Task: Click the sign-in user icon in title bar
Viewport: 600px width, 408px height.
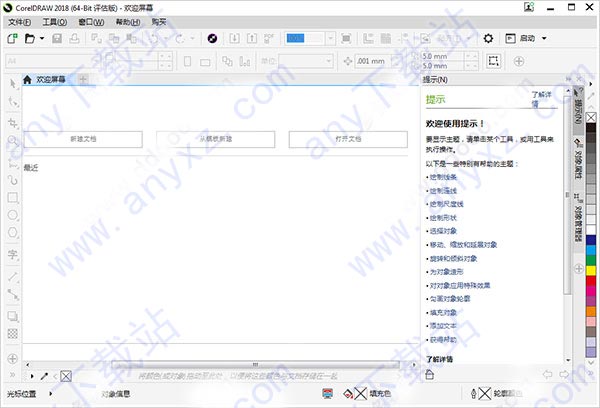Action: point(529,7)
